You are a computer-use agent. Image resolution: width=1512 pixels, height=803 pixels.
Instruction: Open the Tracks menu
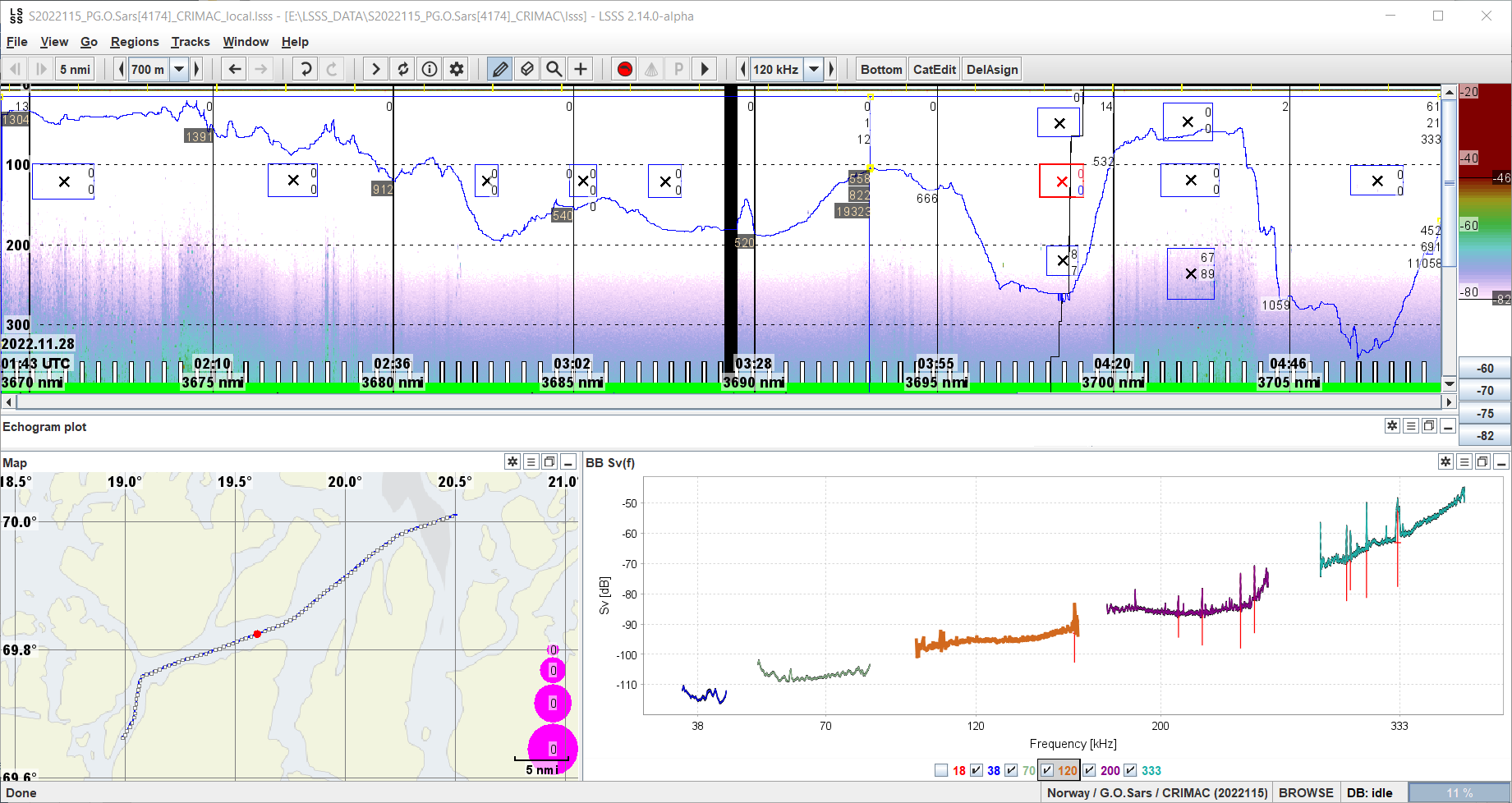click(x=190, y=42)
